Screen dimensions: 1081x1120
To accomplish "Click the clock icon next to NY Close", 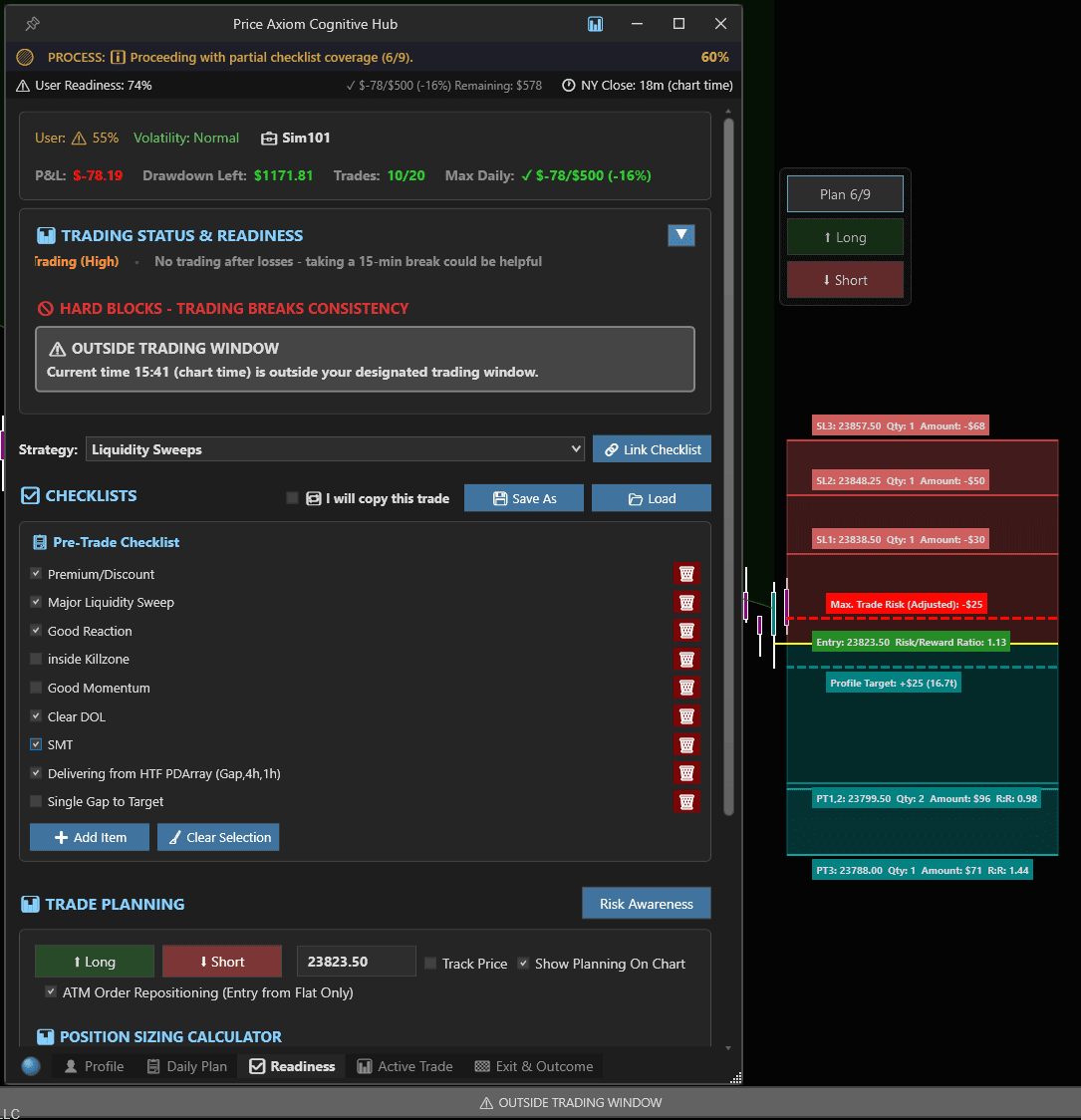I will point(567,85).
